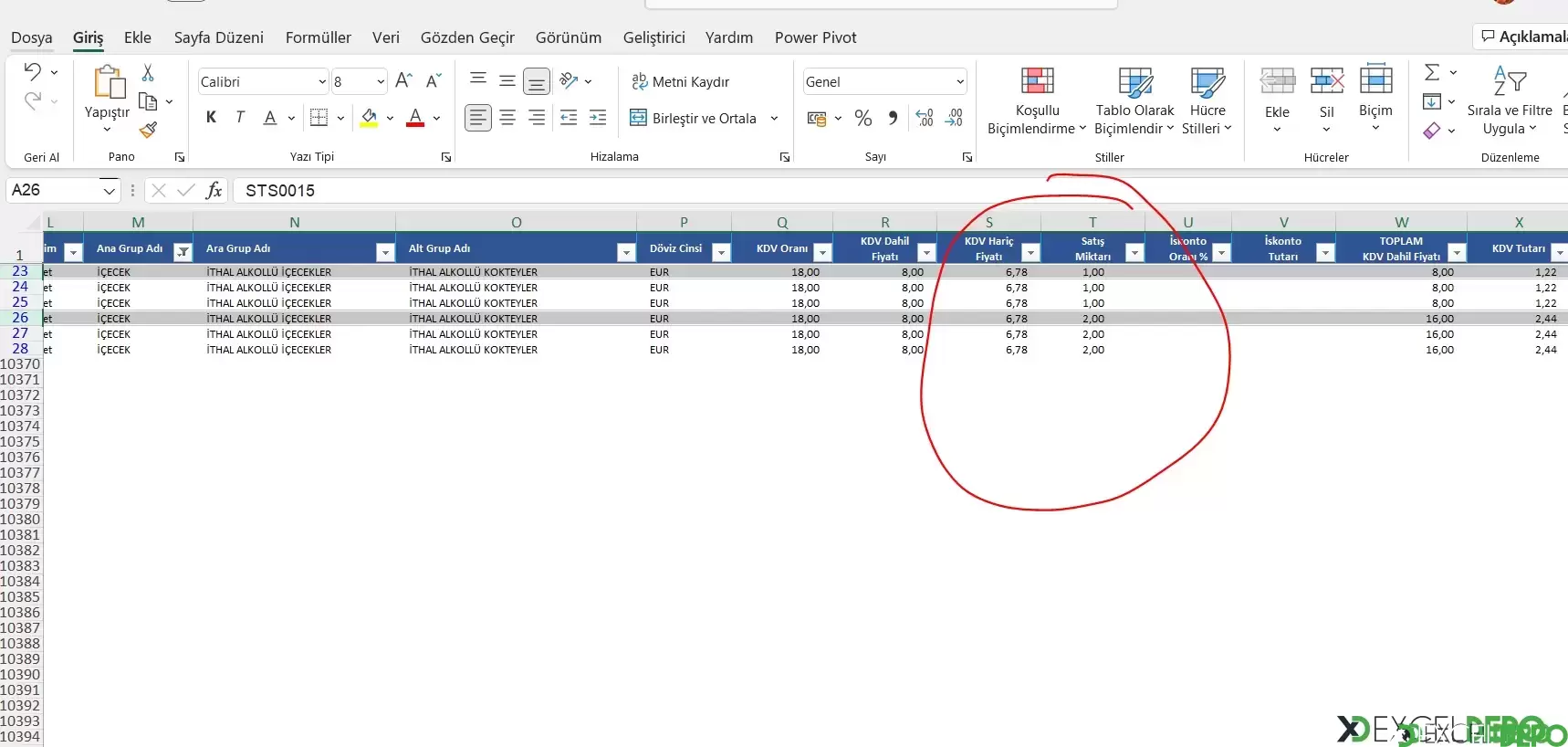Increase font size with large A icon
This screenshot has height=747, width=1568.
click(x=403, y=81)
